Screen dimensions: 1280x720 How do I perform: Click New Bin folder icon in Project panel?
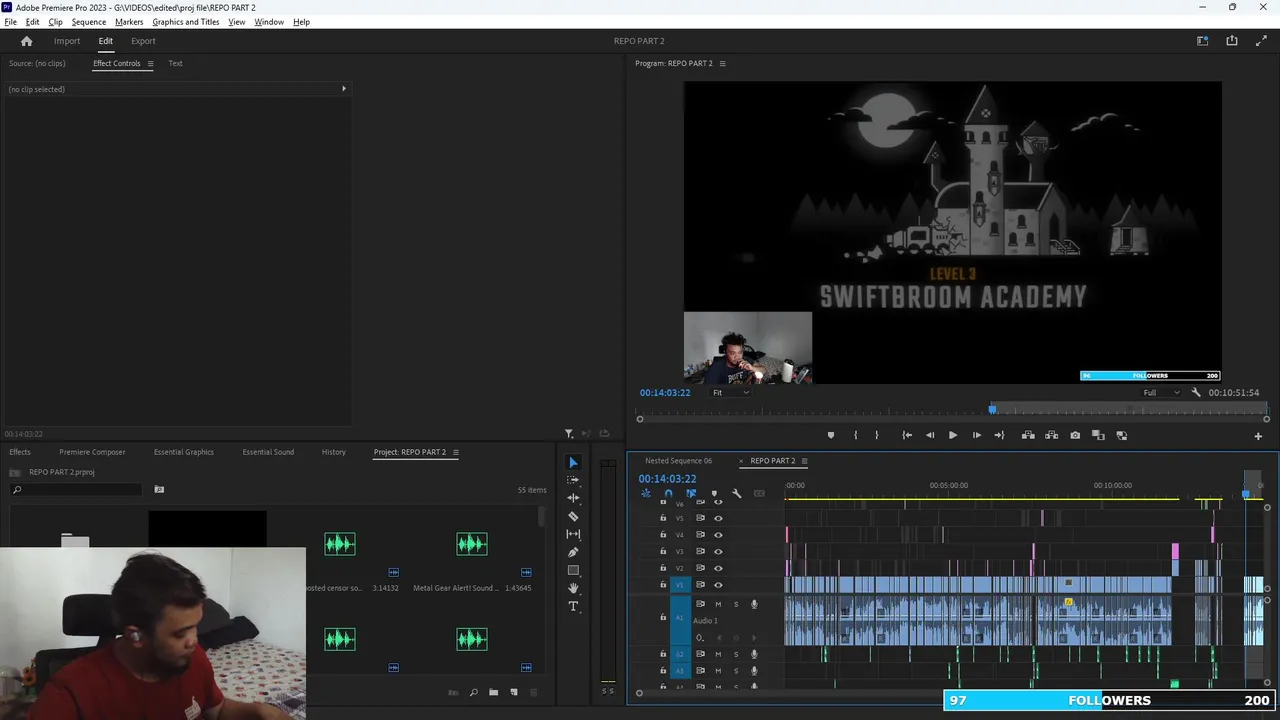493,692
